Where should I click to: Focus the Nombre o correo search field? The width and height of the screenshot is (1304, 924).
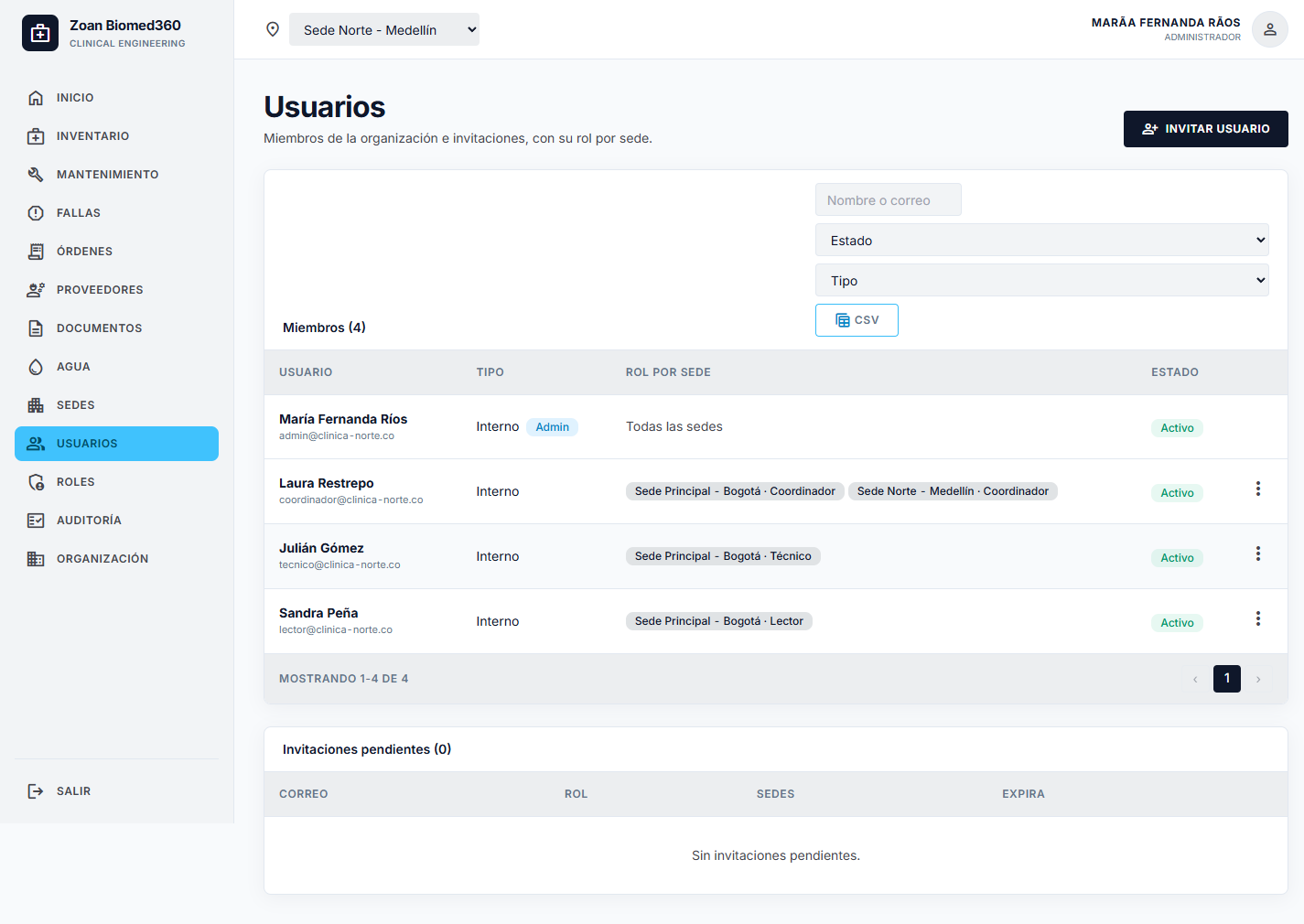coord(888,199)
